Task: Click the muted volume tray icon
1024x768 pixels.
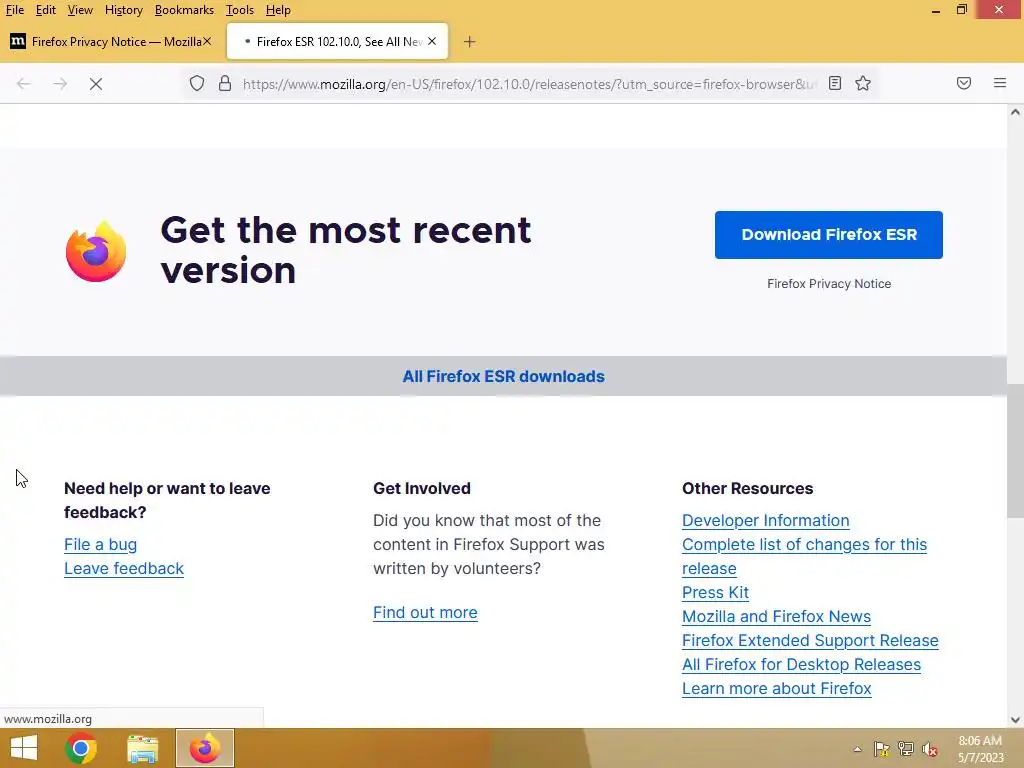Action: click(930, 749)
